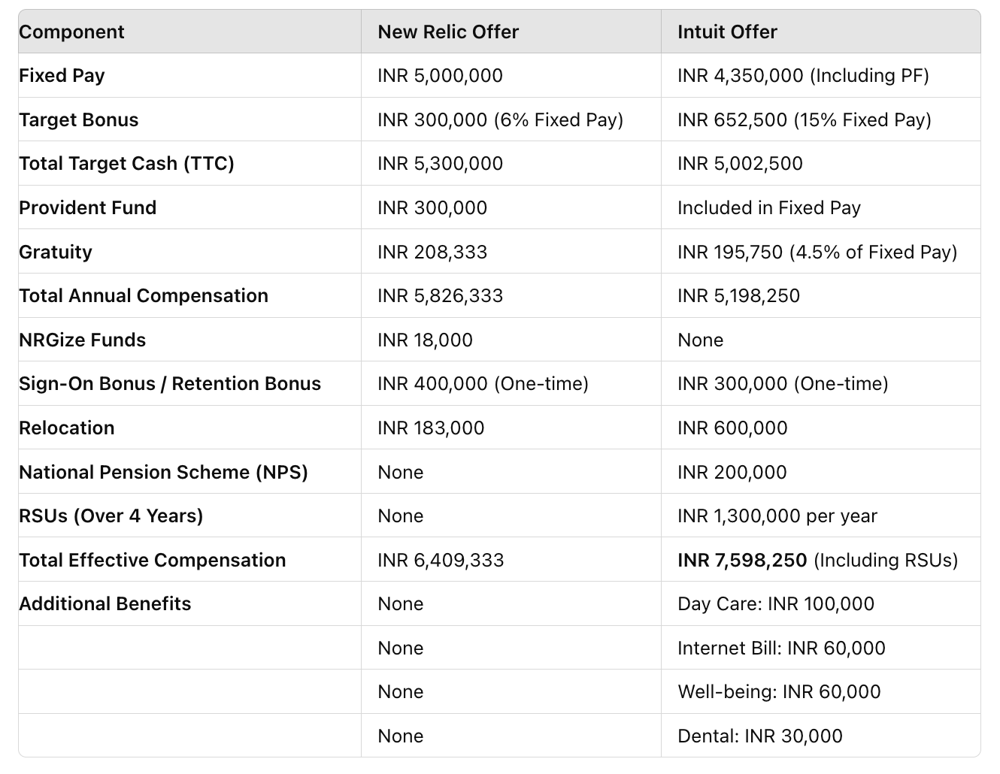This screenshot has height=774, width=1000.
Task: Click the Sign-On Bonus / Retention Bonus label
Action: [x=170, y=384]
